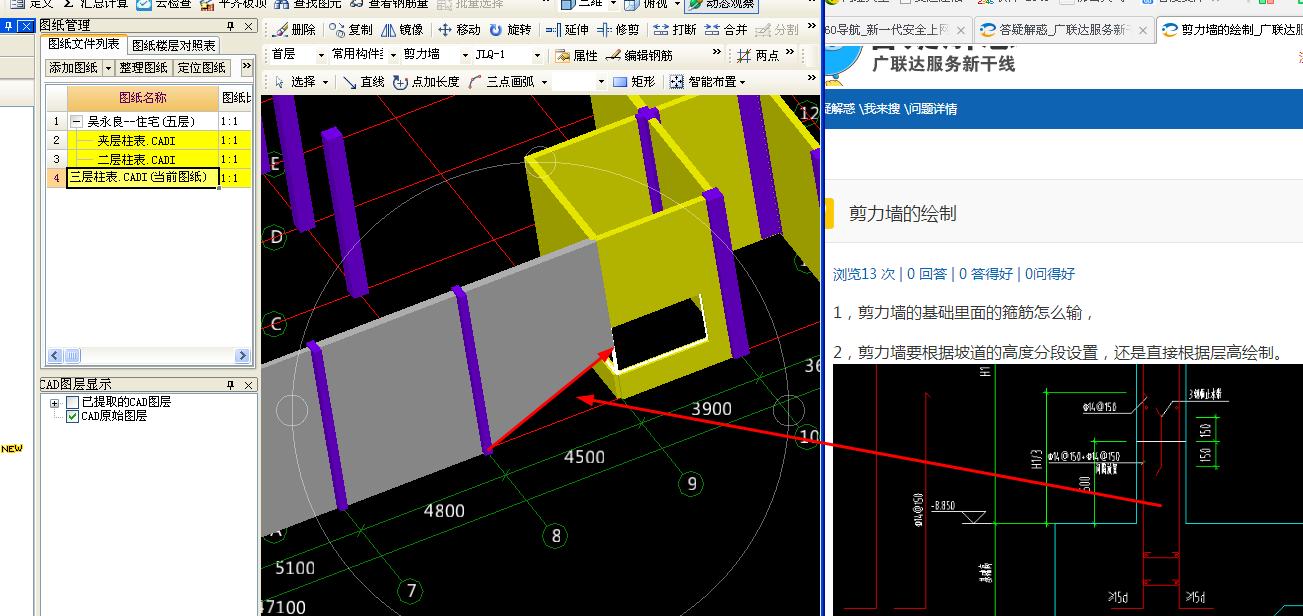The height and width of the screenshot is (616, 1303).
Task: Choose the 移动 (move) tool
Action: pyautogui.click(x=459, y=30)
